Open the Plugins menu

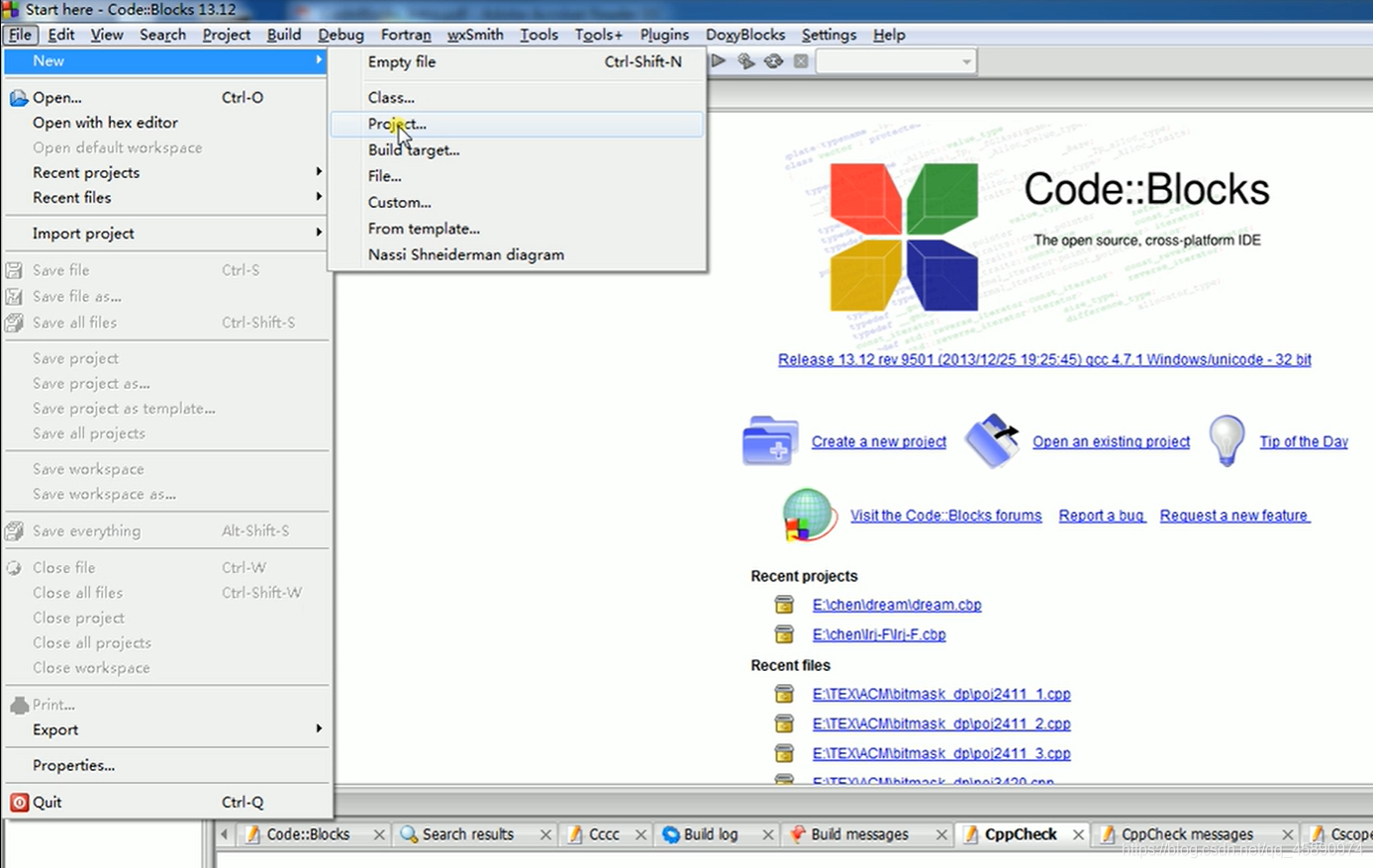point(664,35)
